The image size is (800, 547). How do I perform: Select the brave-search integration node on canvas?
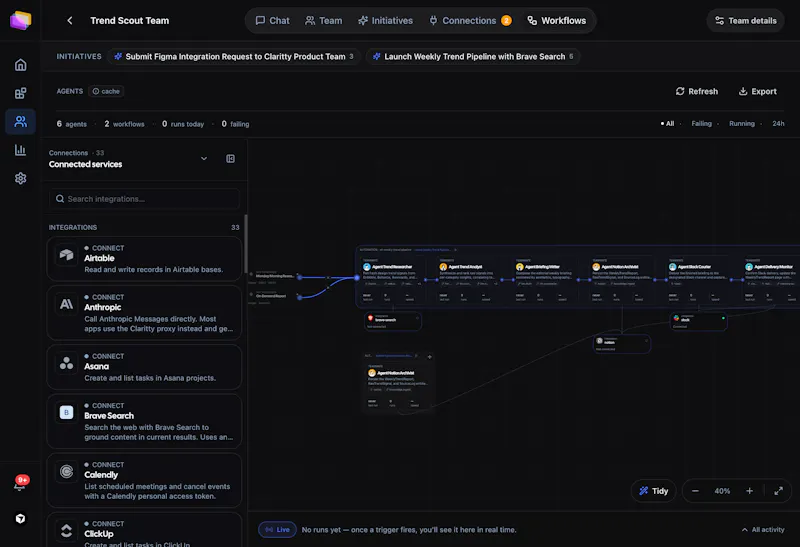[x=393, y=321]
